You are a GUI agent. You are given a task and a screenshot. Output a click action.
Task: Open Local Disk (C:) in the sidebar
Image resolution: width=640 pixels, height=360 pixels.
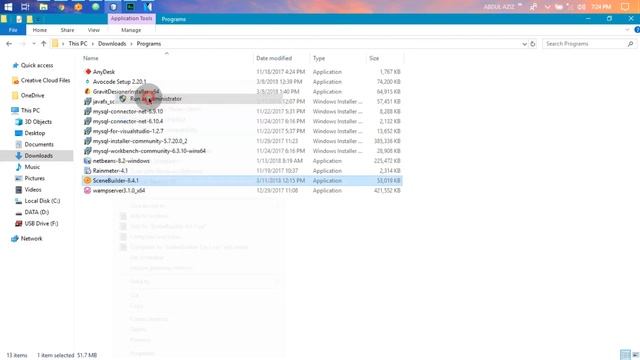point(42,201)
